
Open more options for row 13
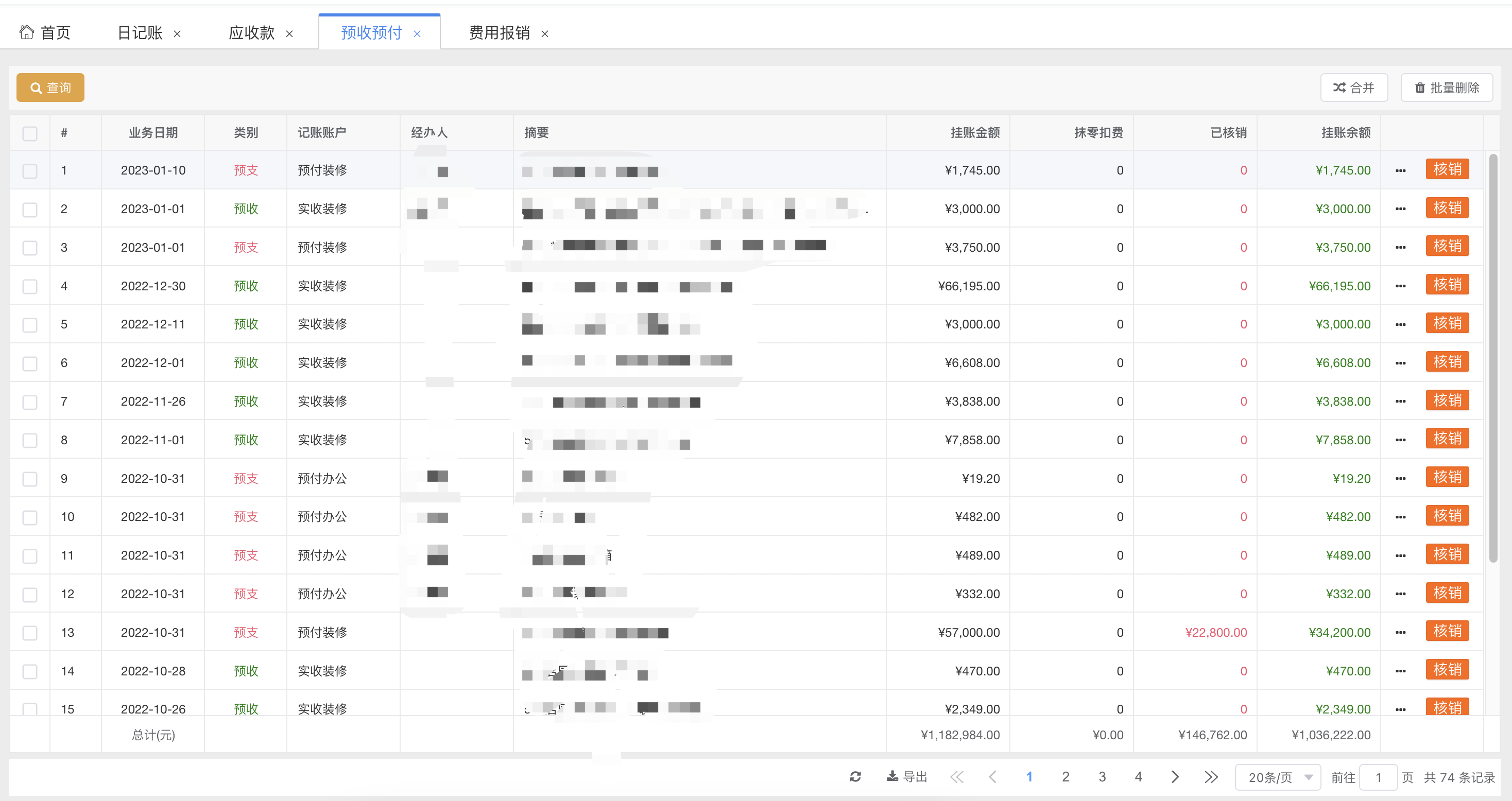tap(1400, 633)
